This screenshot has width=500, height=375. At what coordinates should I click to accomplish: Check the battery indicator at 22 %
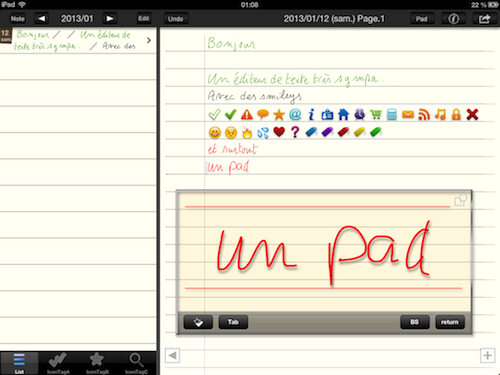485,5
